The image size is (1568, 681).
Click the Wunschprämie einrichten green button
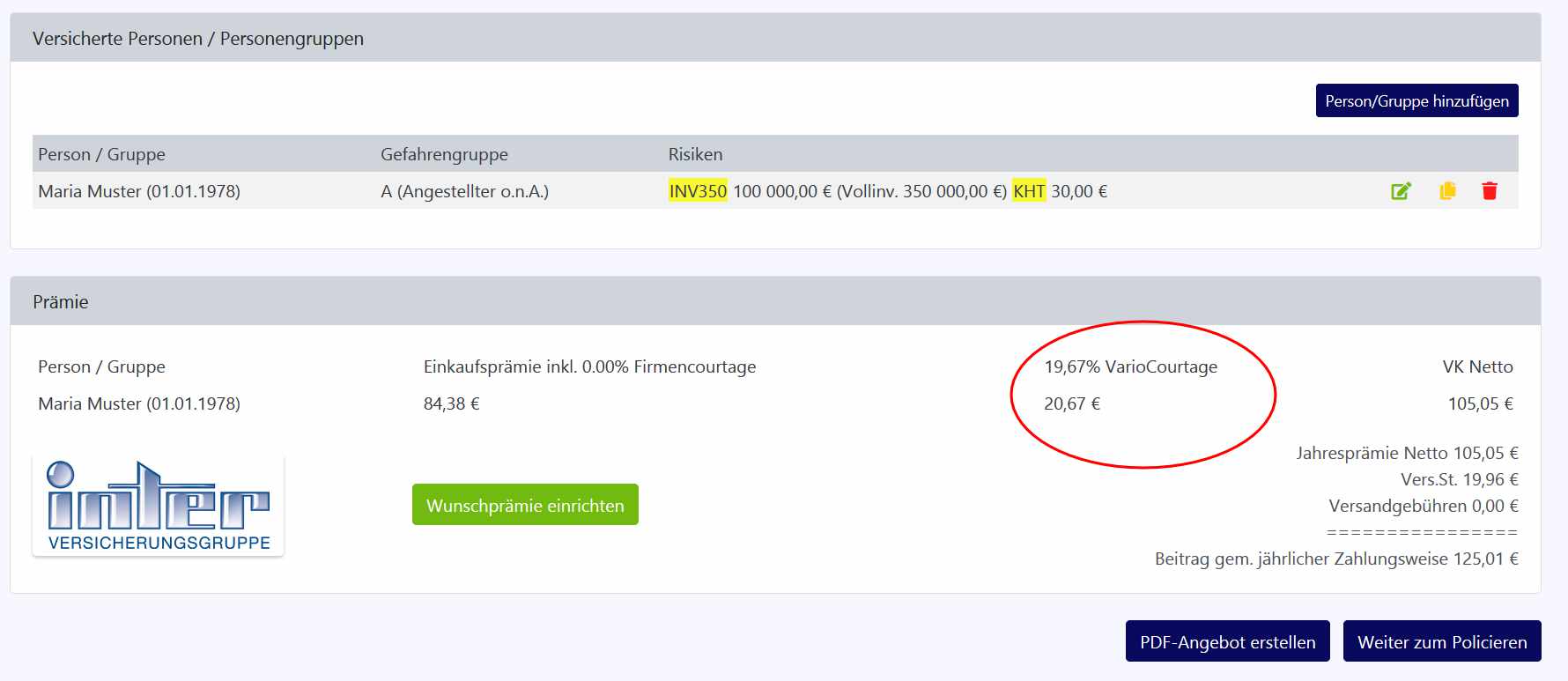point(525,505)
